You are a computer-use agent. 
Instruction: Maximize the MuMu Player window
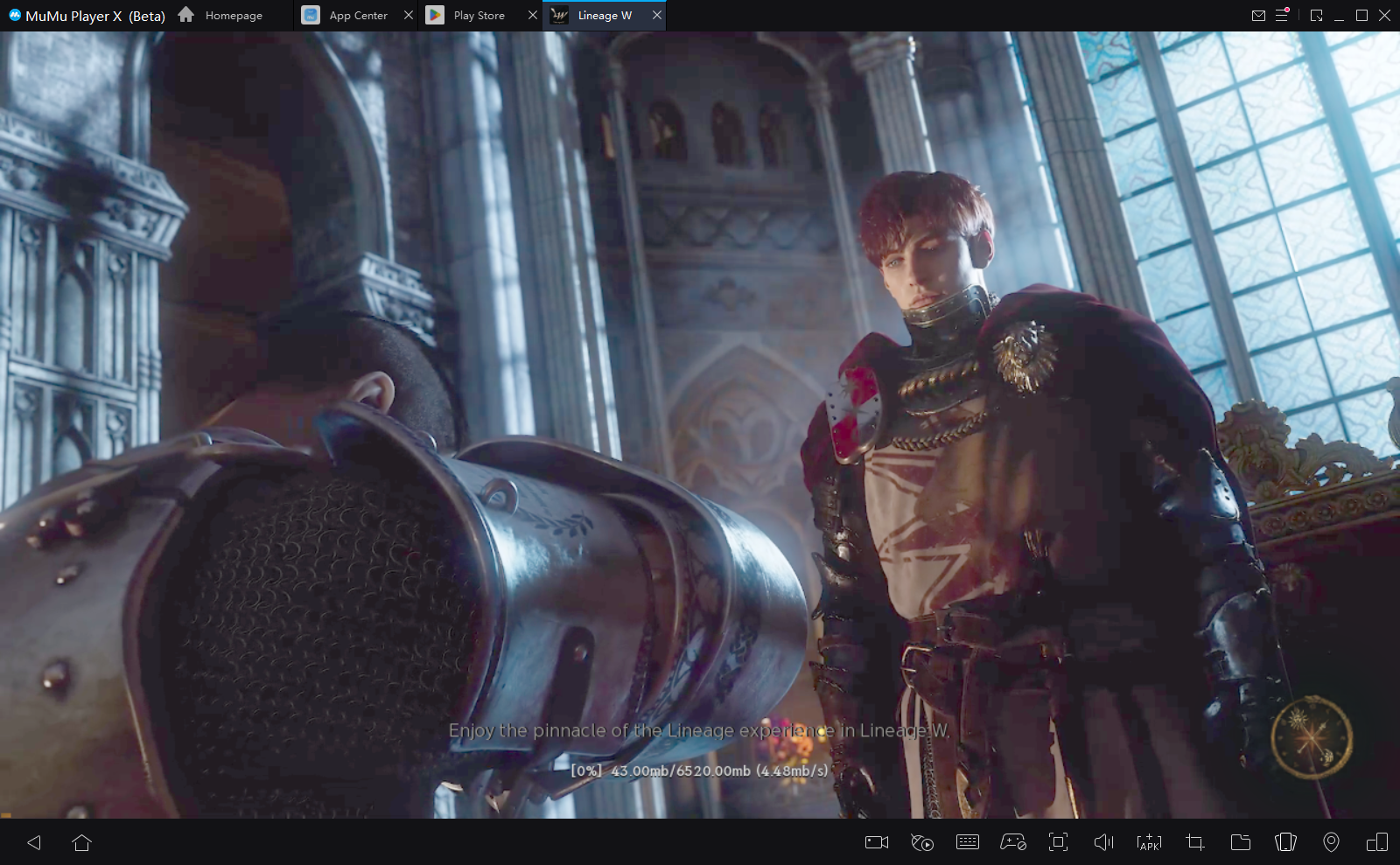(1362, 15)
